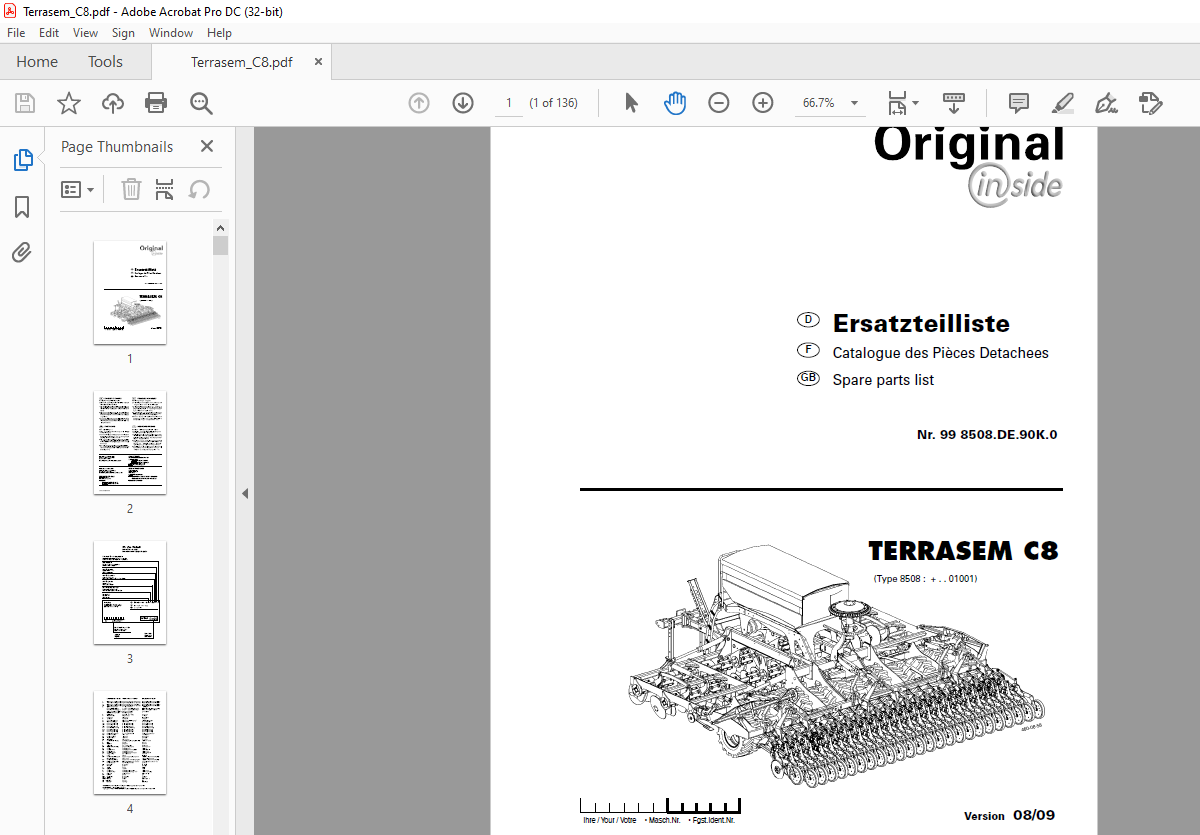Open the Edit menu
Screen dimensions: 1200x835
[49, 33]
